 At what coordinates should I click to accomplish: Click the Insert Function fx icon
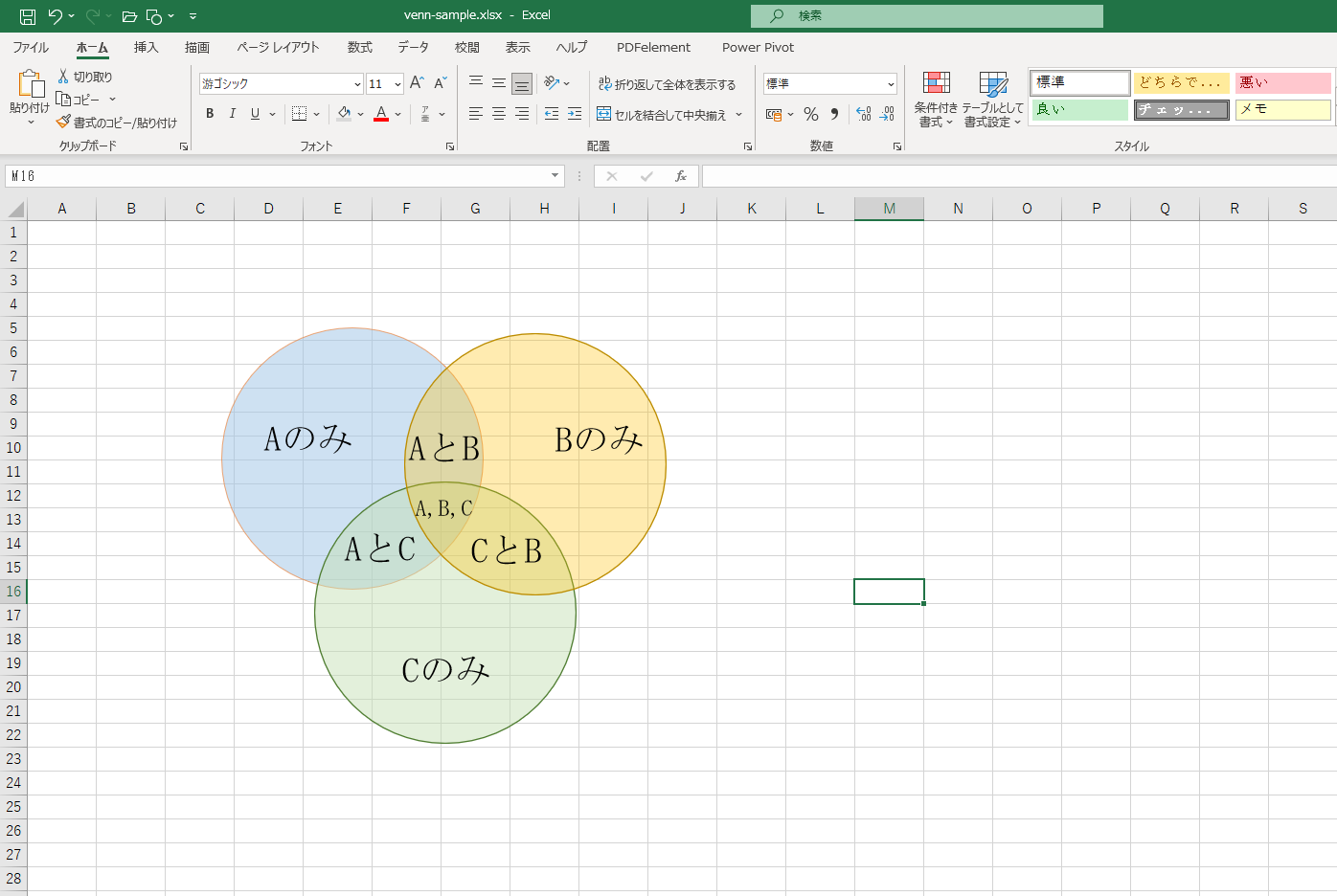(x=681, y=176)
